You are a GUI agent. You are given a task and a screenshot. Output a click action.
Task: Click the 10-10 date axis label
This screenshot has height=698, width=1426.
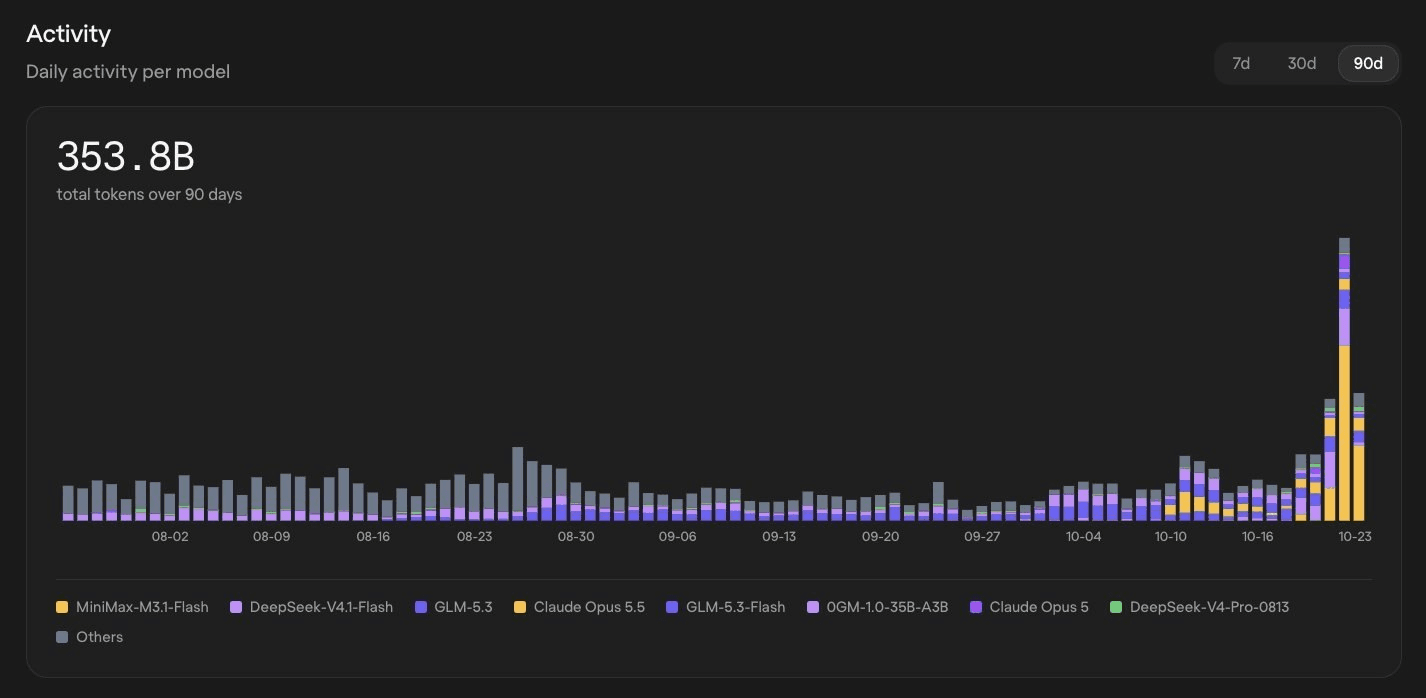point(1170,537)
